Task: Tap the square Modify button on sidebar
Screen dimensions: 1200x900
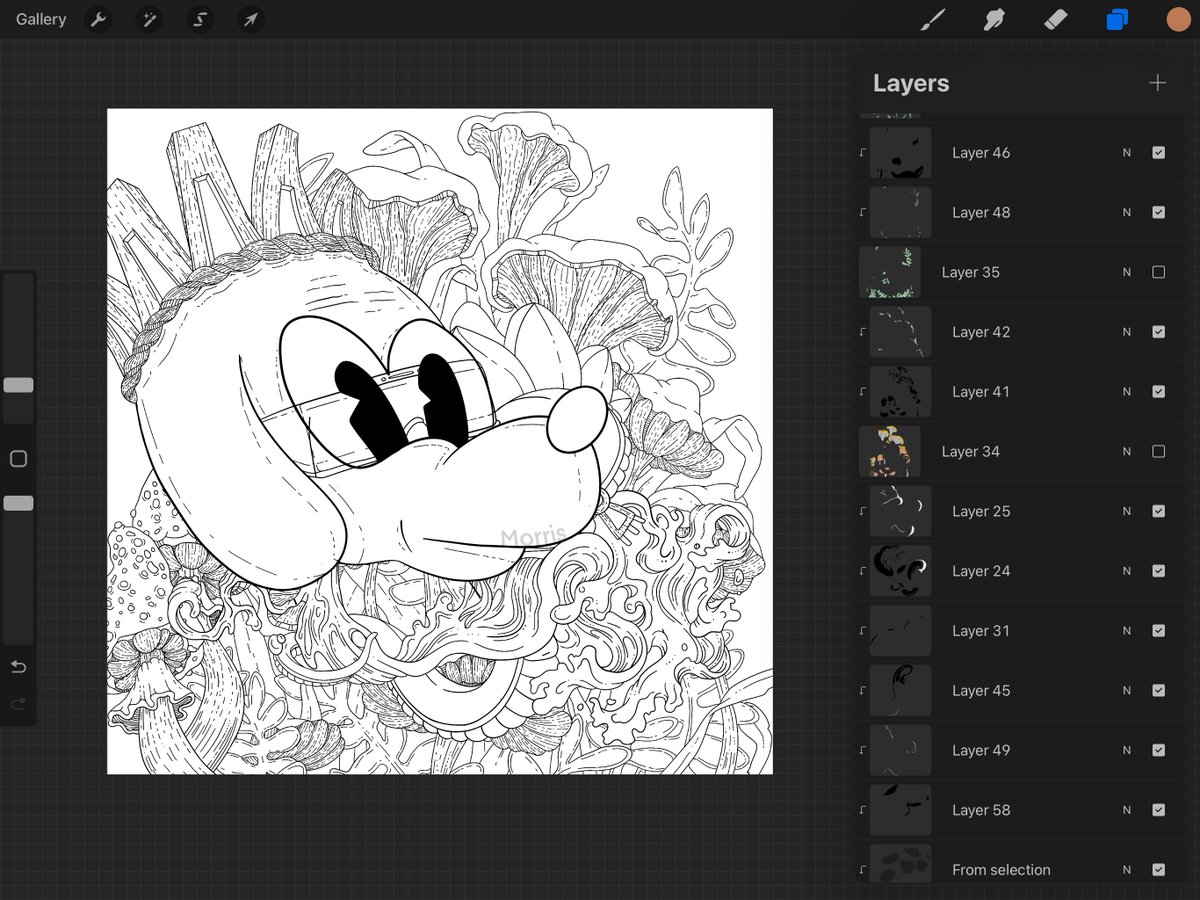Action: (18, 459)
